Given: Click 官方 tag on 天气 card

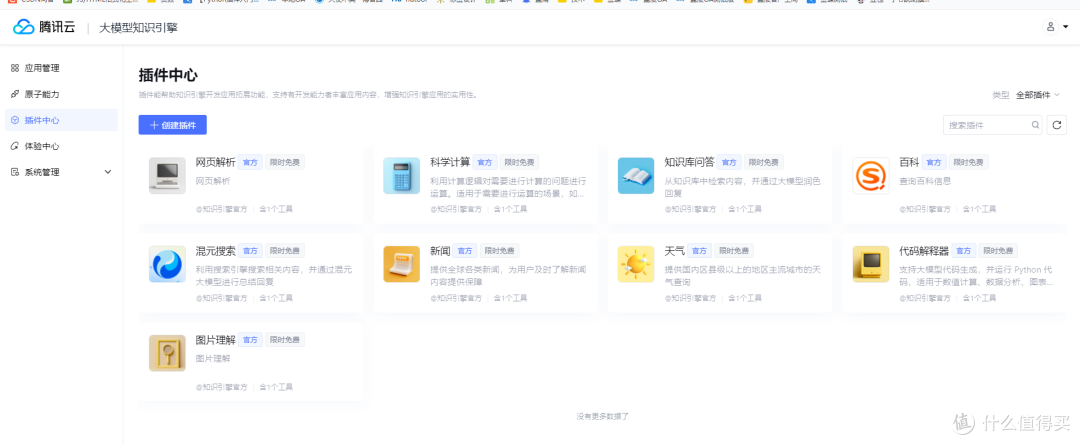Looking at the screenshot, I should [x=699, y=251].
